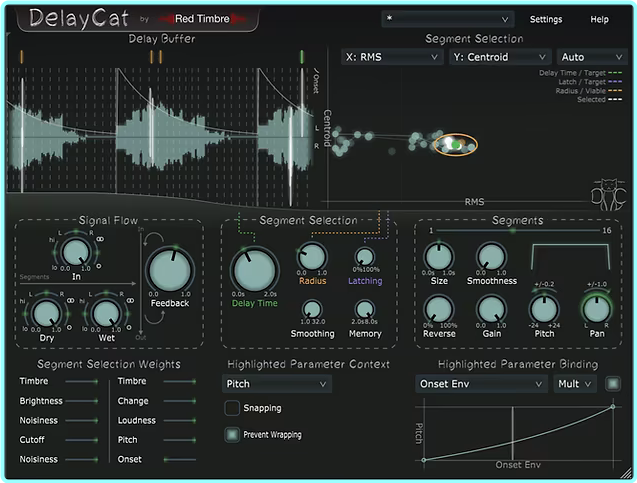Click the In level knob
This screenshot has height=483, width=637.
[76, 252]
